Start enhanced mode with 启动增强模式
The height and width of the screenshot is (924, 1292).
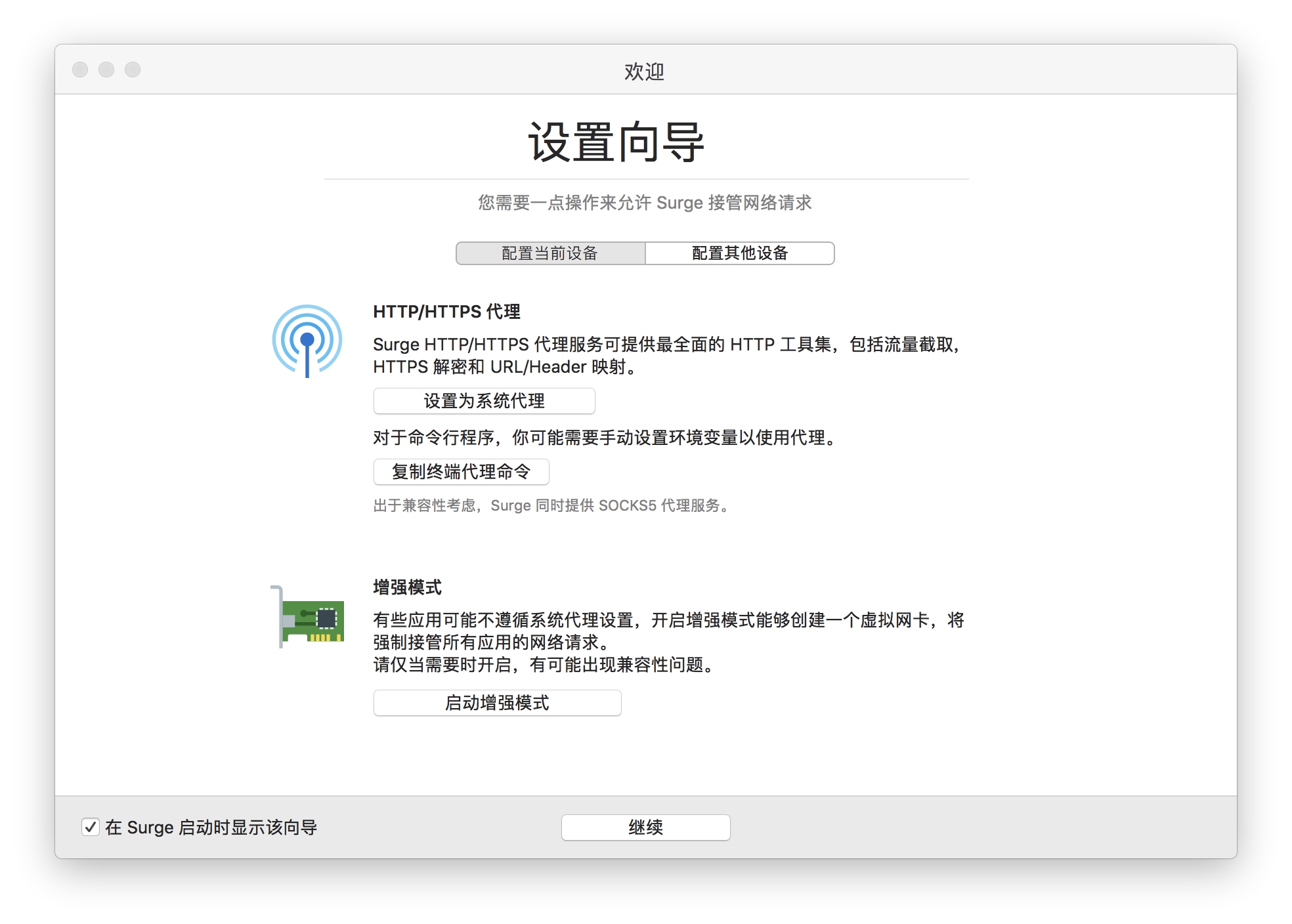pyautogui.click(x=497, y=703)
